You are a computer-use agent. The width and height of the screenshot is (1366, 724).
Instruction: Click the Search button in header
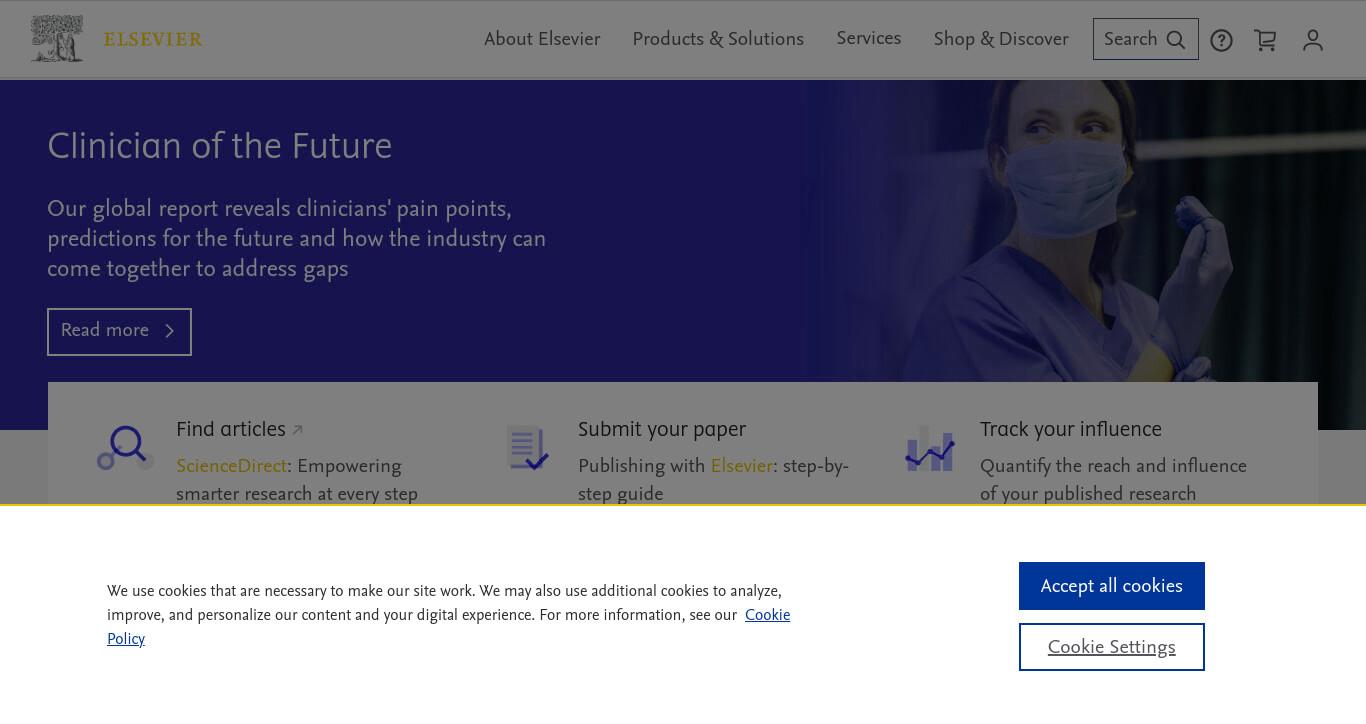(x=1145, y=39)
